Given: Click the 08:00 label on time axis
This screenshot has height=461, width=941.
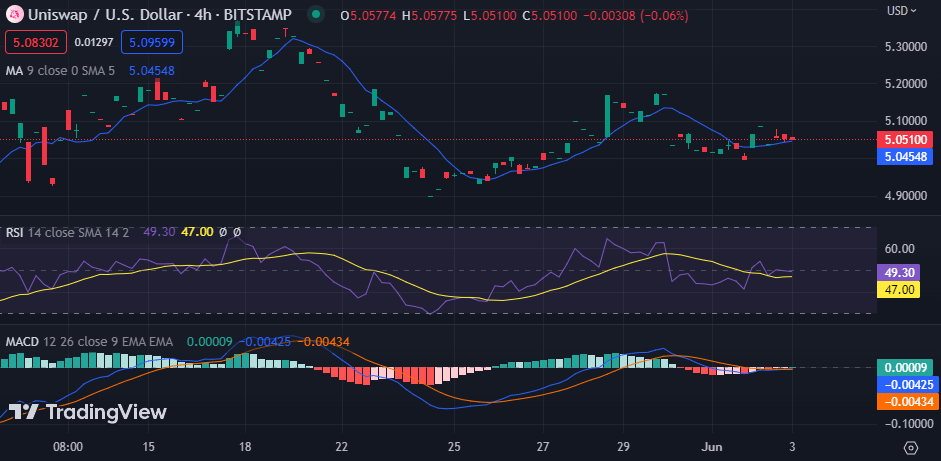Looking at the screenshot, I should (68, 447).
